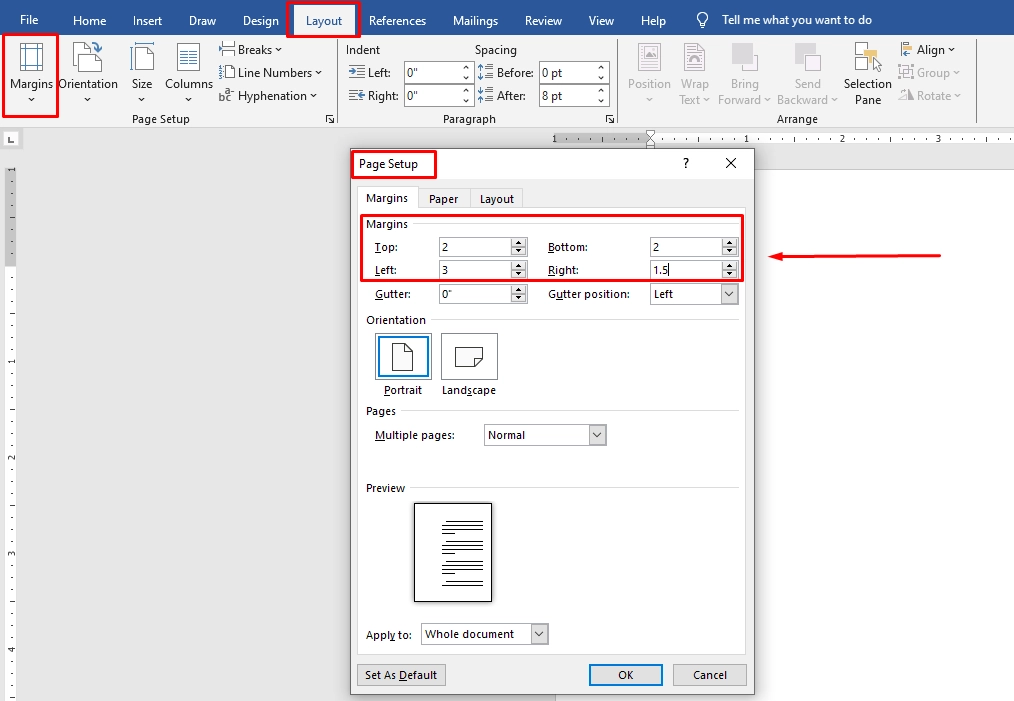Open the Apply to dropdown
Viewport: 1014px width, 701px height.
[x=538, y=633]
